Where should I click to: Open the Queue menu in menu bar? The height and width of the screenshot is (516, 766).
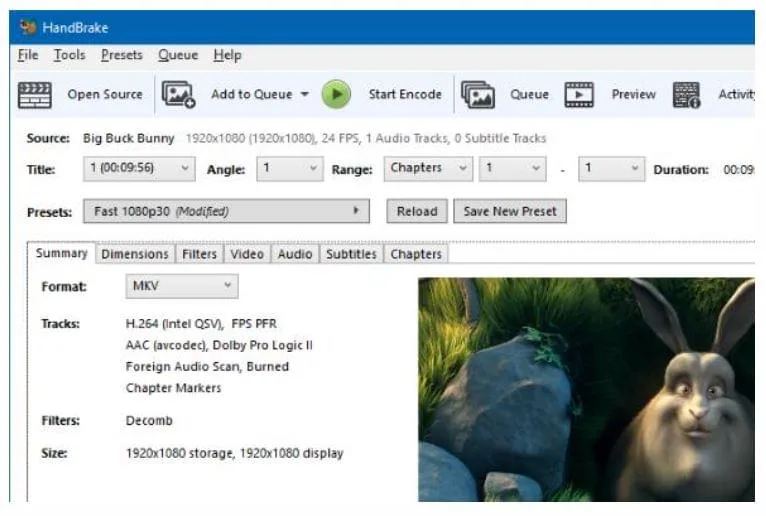178,55
